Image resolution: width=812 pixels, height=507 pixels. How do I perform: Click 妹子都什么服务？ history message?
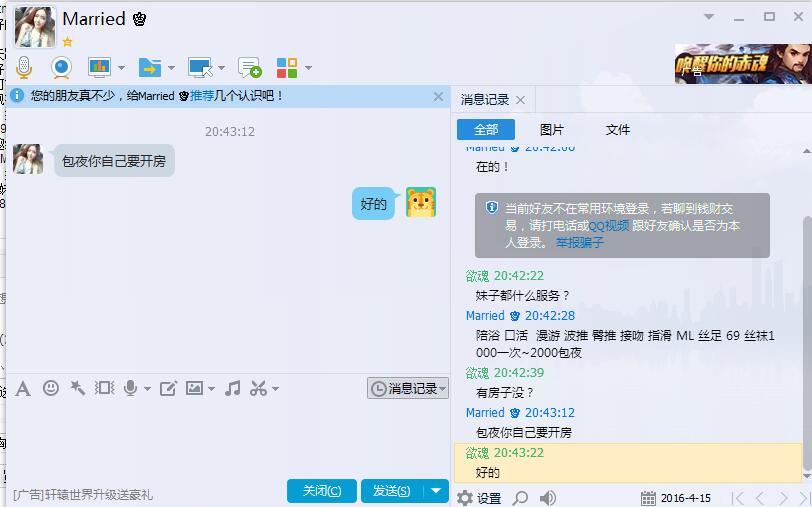522,296
